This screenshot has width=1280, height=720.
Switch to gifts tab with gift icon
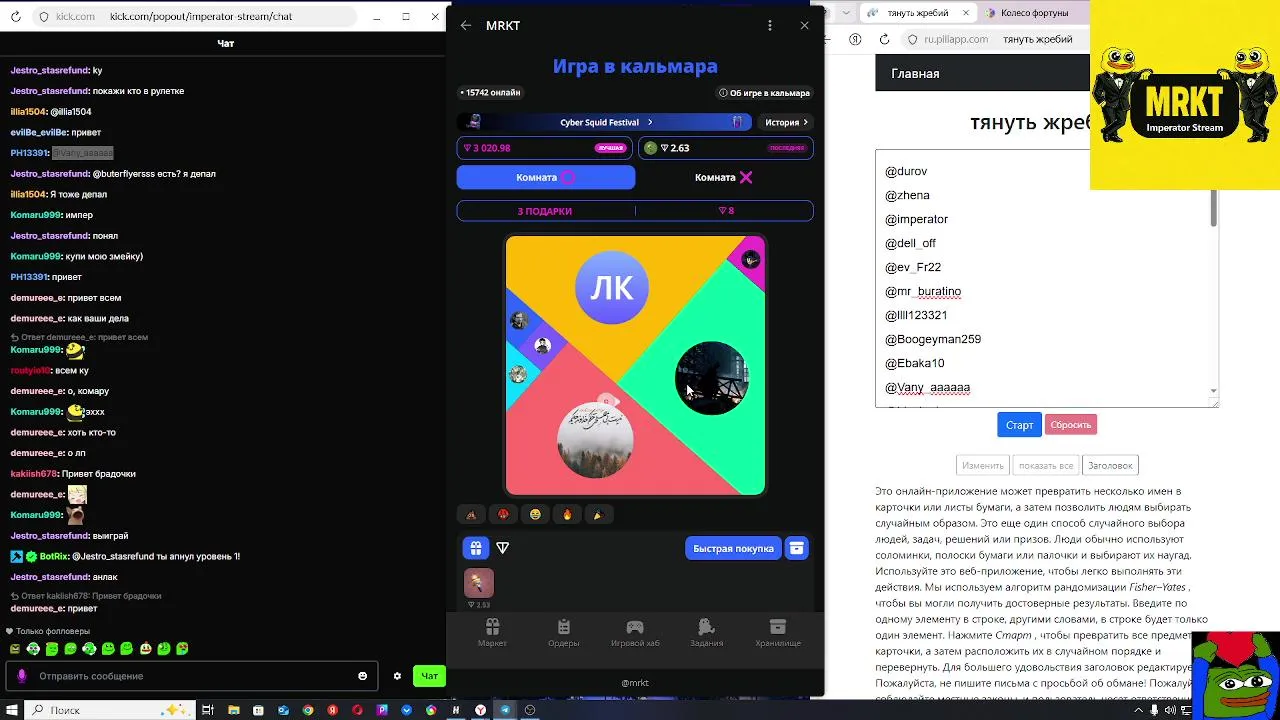coord(475,548)
